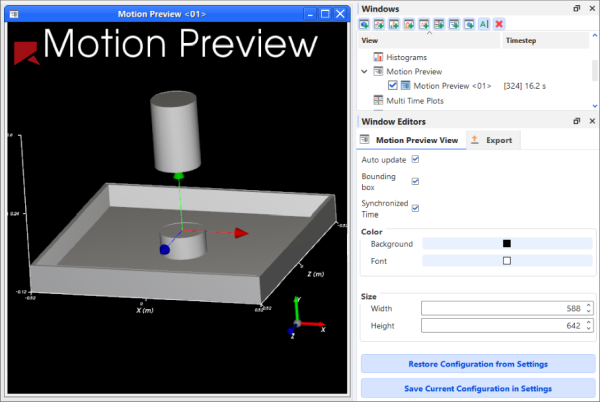This screenshot has height=402, width=600.
Task: Add a new histogram window via toolbar
Action: pos(394,24)
